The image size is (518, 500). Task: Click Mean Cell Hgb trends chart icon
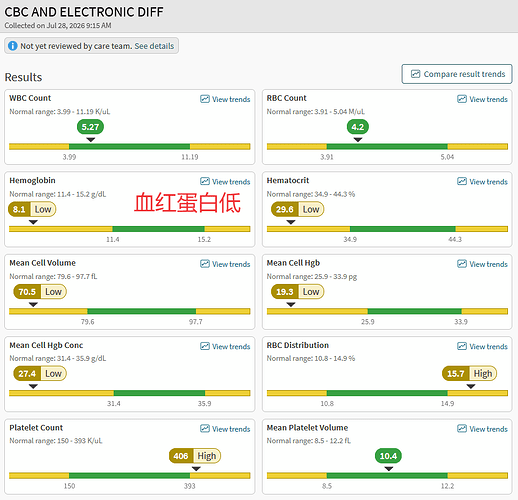tap(462, 264)
